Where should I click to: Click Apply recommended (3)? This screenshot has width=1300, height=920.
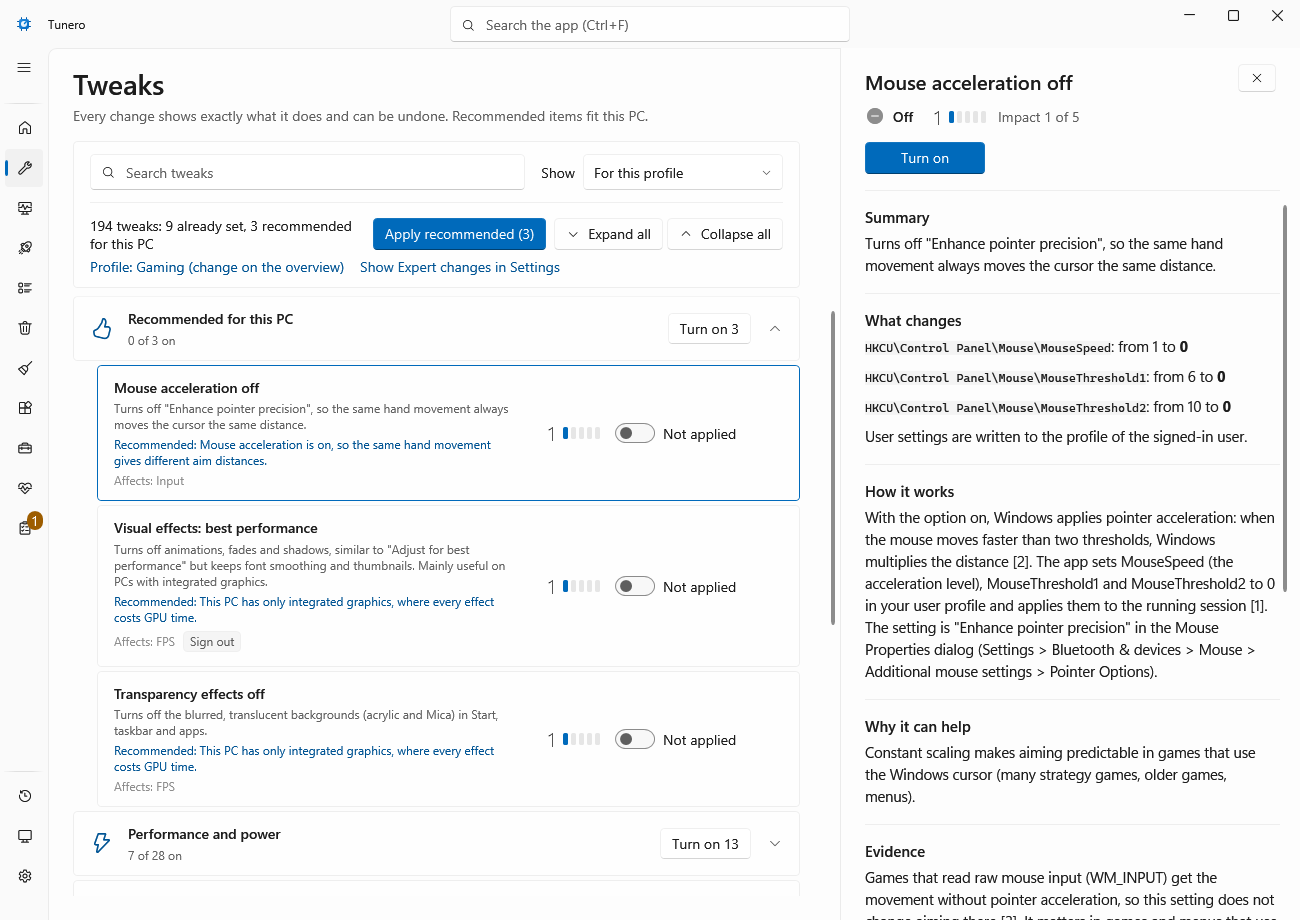[x=459, y=234]
